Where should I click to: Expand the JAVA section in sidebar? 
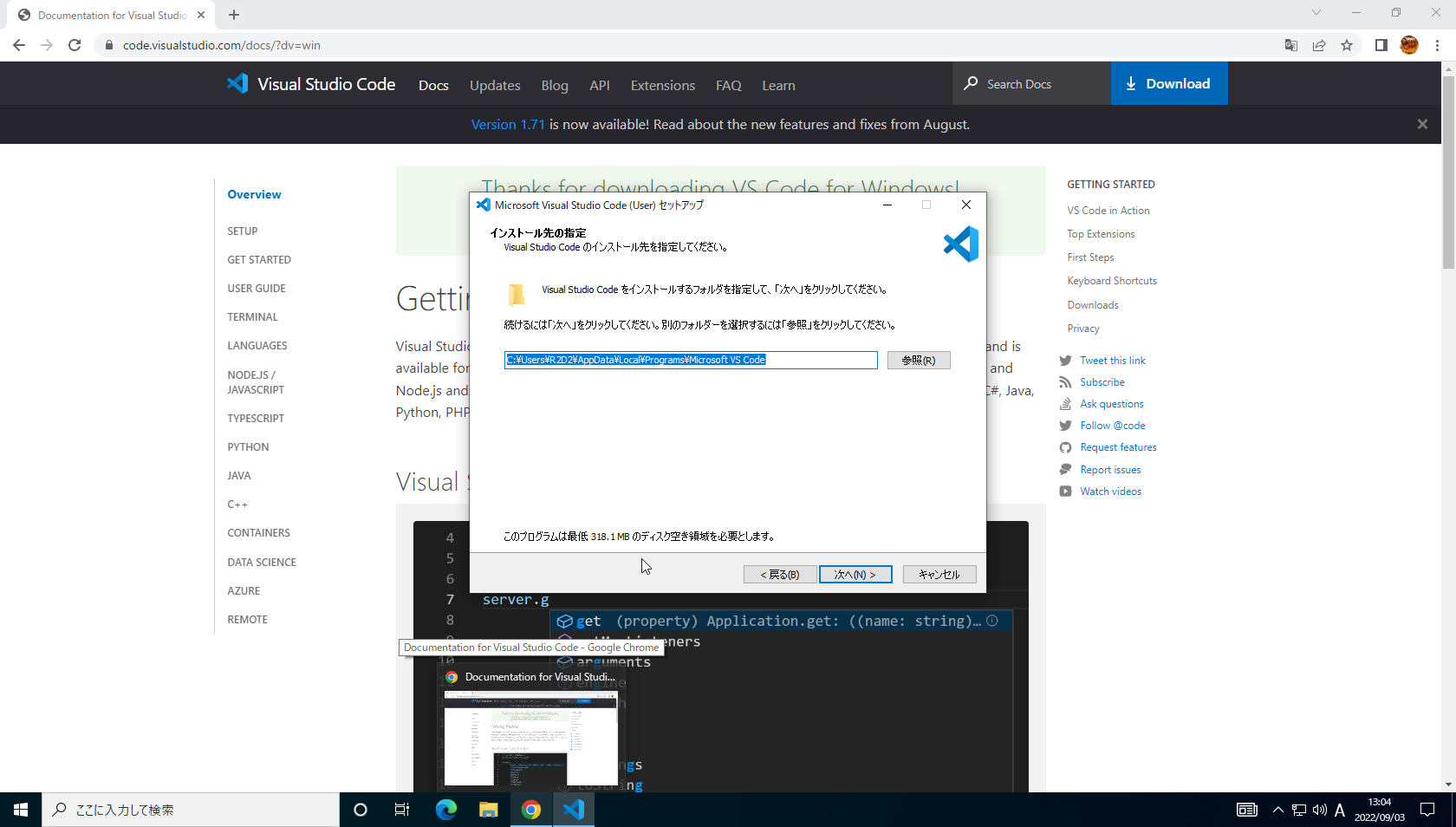click(x=239, y=476)
